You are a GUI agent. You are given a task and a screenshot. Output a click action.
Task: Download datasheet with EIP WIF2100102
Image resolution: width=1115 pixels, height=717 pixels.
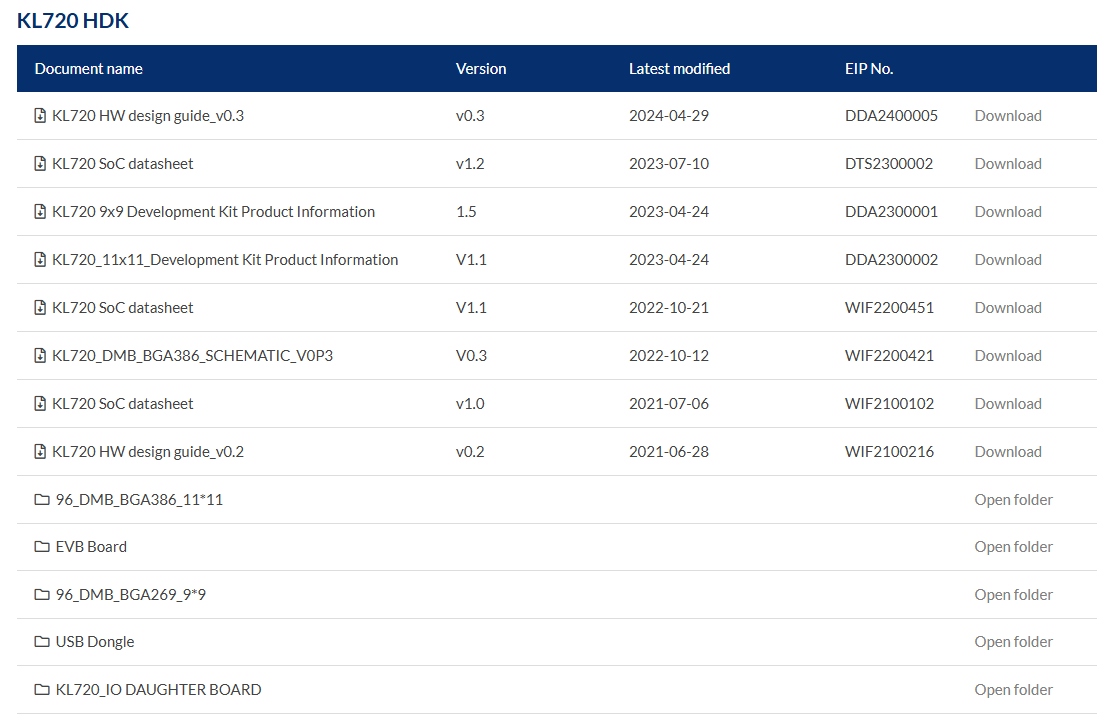tap(1008, 403)
